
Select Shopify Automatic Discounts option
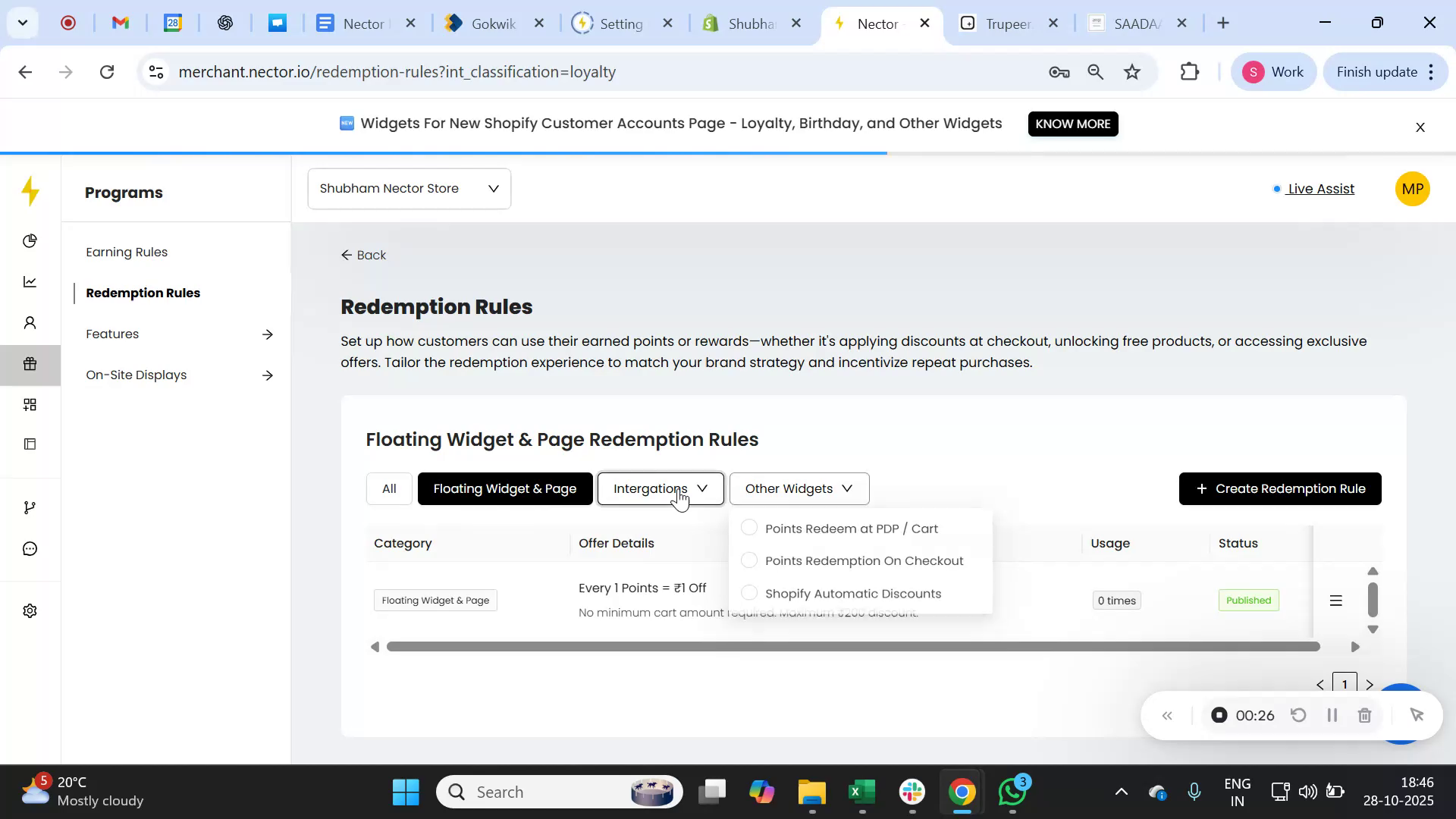852,594
